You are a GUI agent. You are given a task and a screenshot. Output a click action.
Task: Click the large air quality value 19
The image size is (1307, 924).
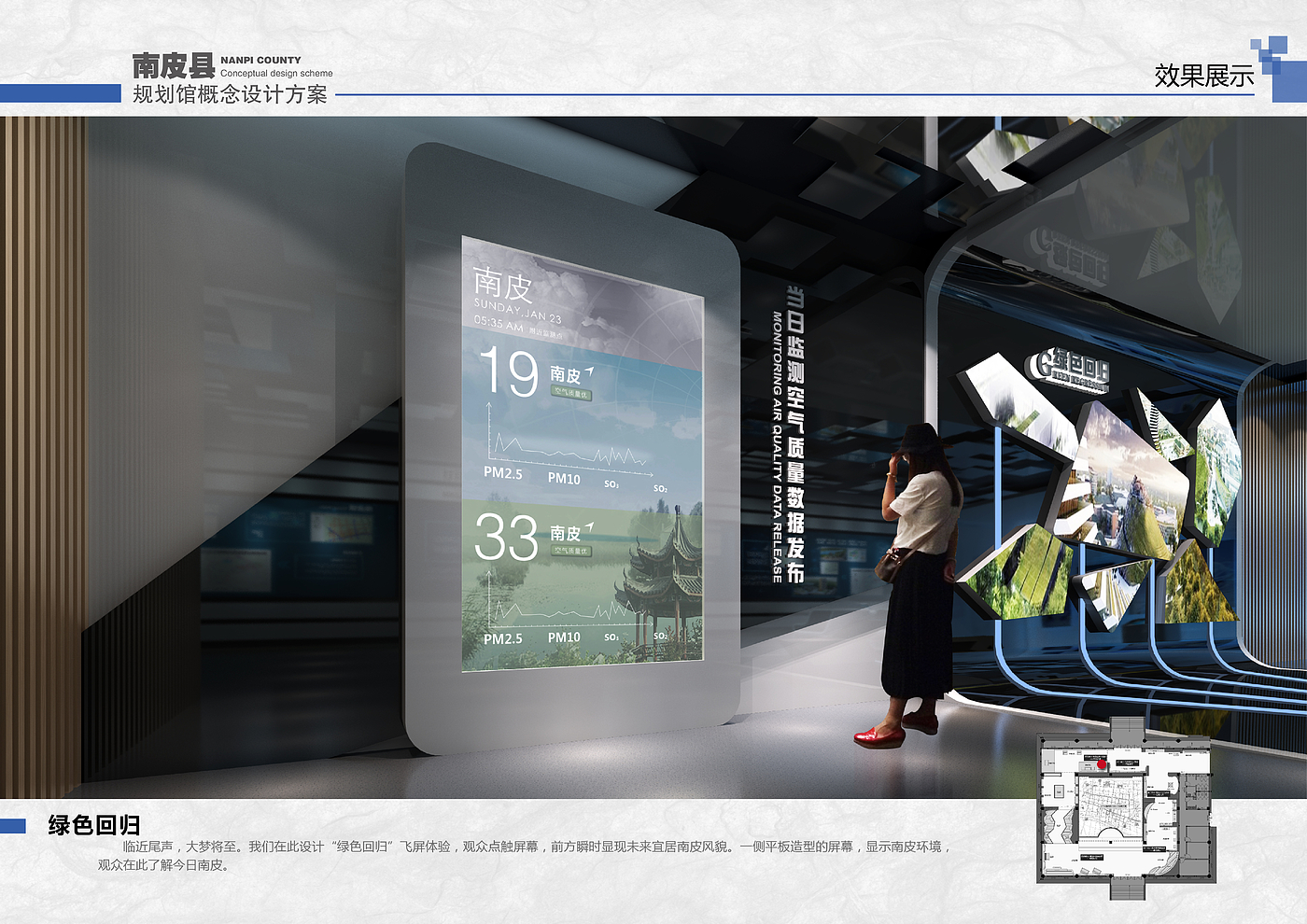pos(509,372)
